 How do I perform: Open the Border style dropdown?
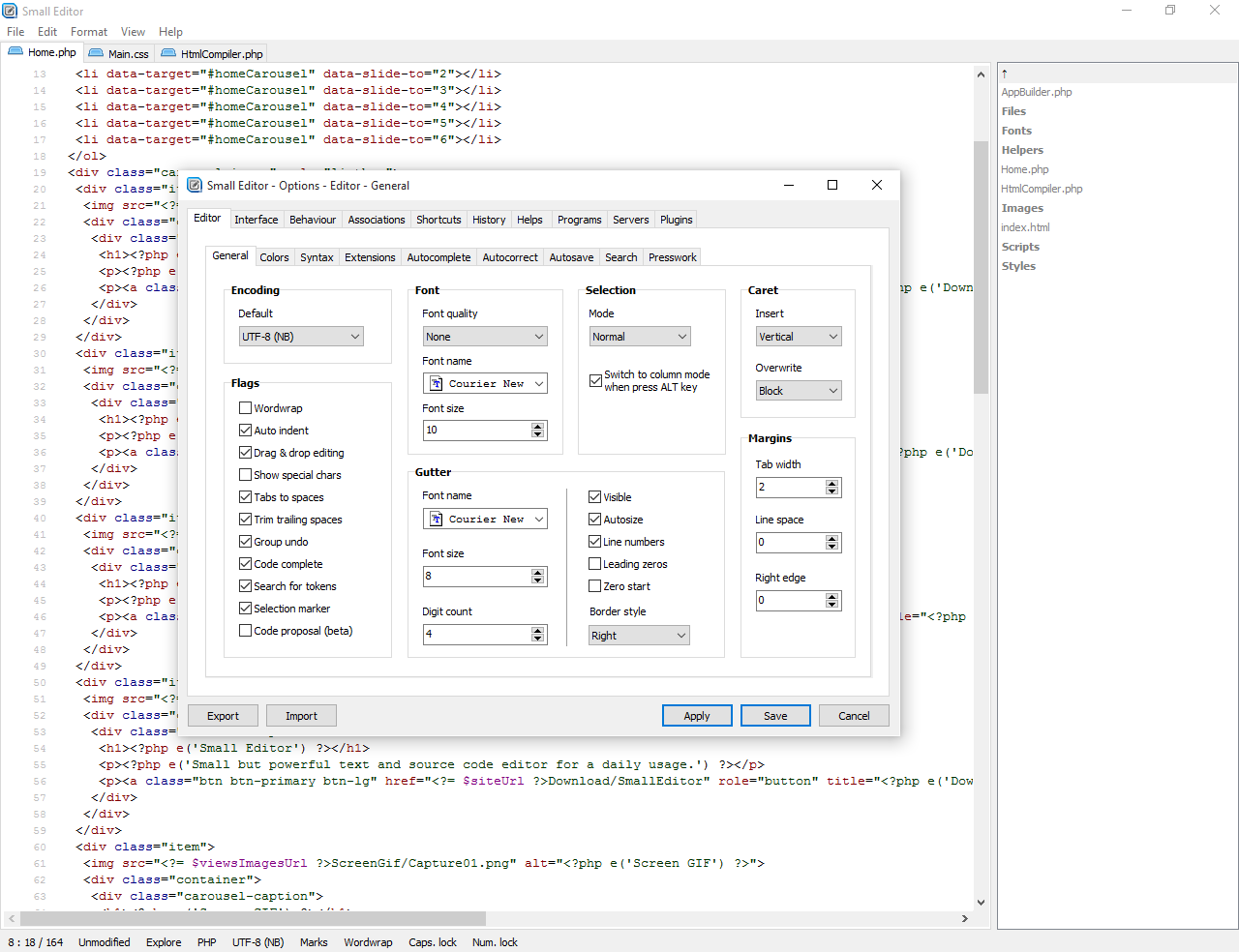(x=639, y=636)
